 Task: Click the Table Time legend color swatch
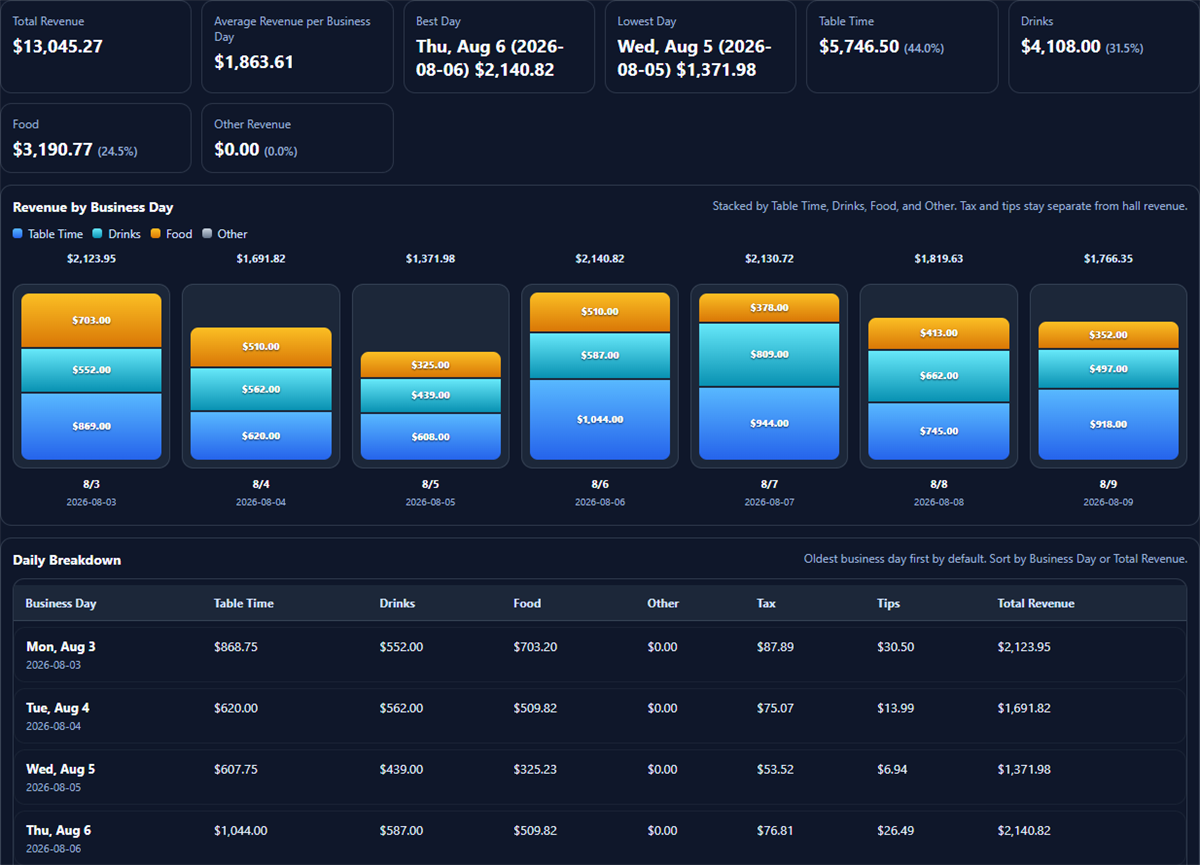tap(18, 234)
